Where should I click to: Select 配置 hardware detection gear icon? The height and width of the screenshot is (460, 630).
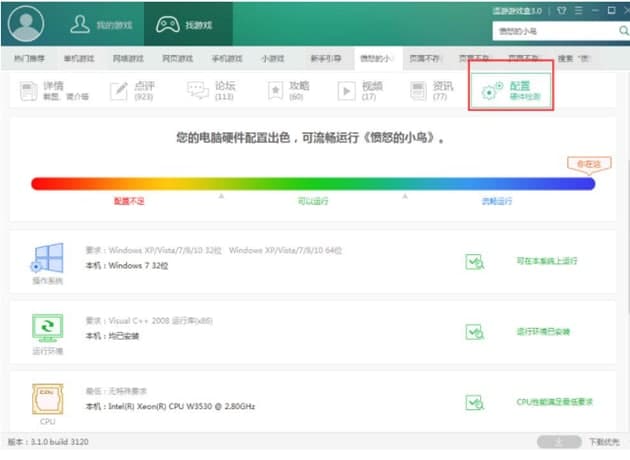[491, 91]
